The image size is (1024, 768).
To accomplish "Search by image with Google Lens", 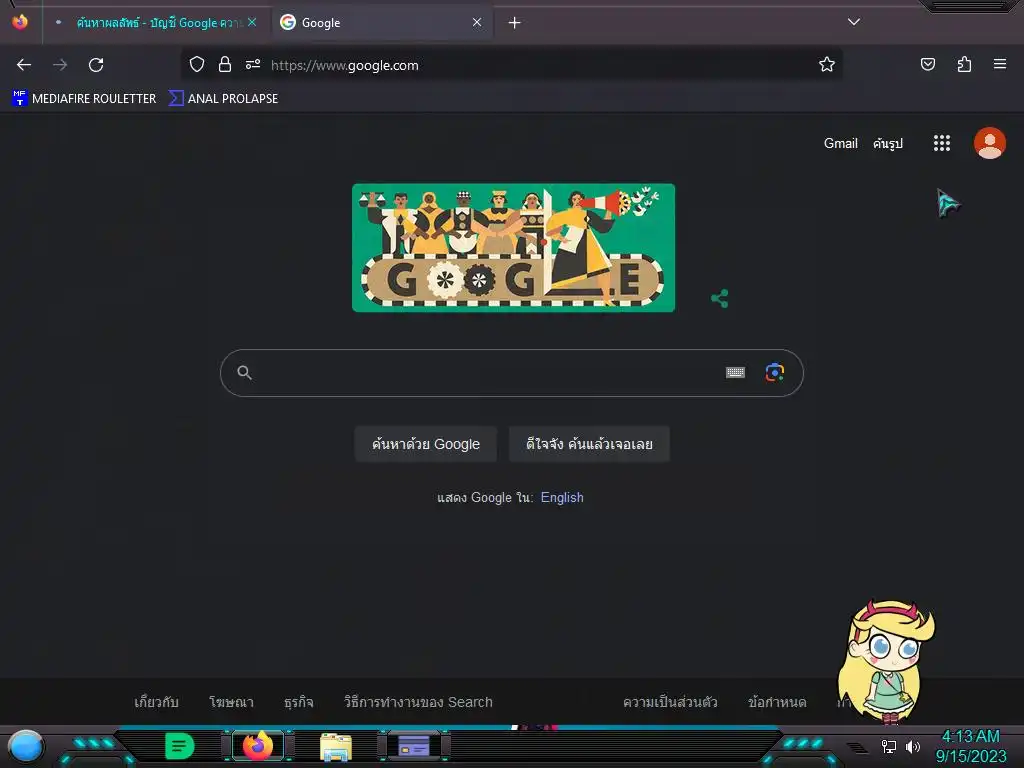I will coord(775,372).
